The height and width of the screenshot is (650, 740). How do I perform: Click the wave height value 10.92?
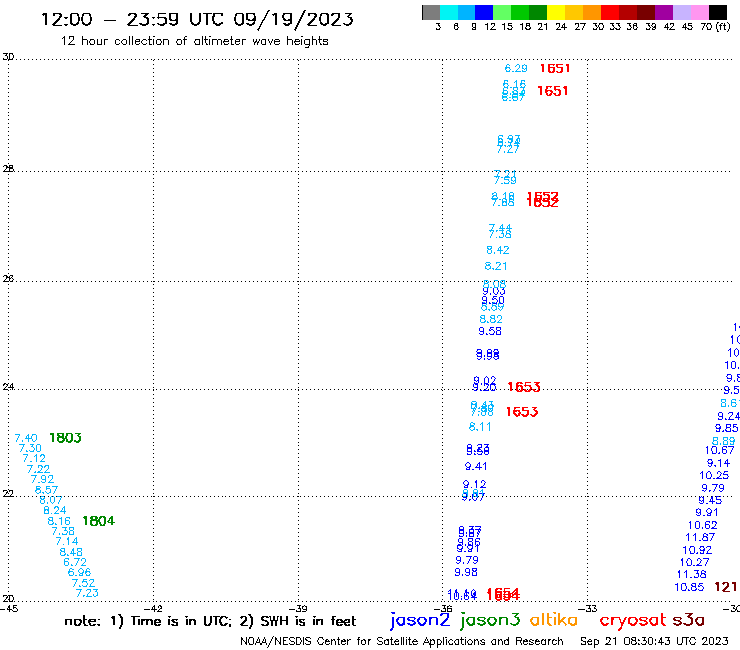(x=697, y=550)
